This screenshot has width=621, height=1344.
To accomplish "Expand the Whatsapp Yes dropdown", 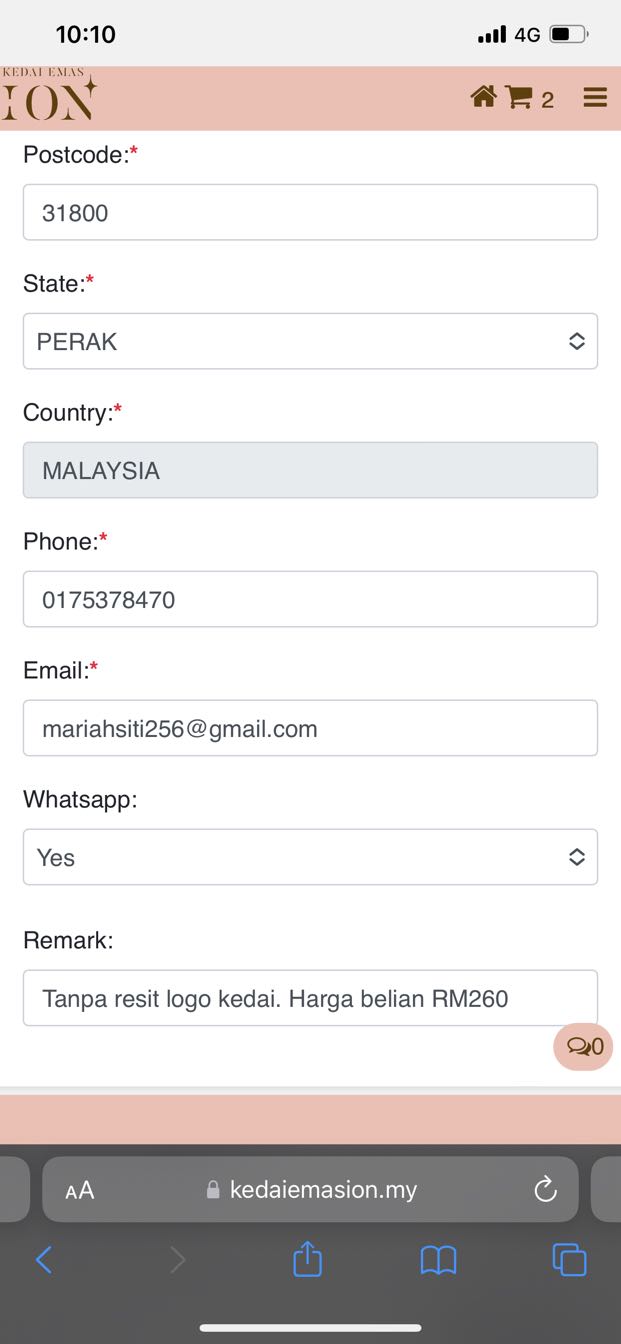I will (x=310, y=857).
